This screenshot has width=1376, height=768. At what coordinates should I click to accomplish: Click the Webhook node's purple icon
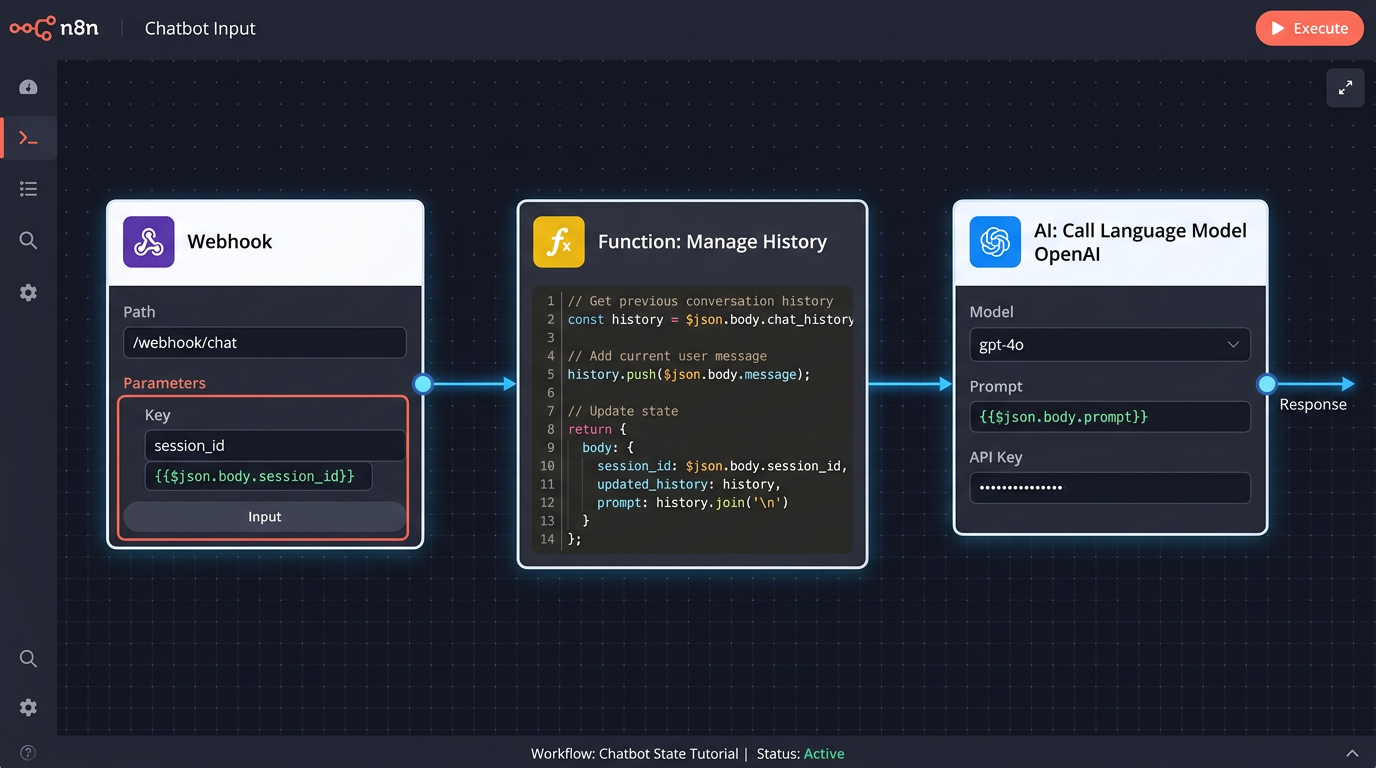149,242
